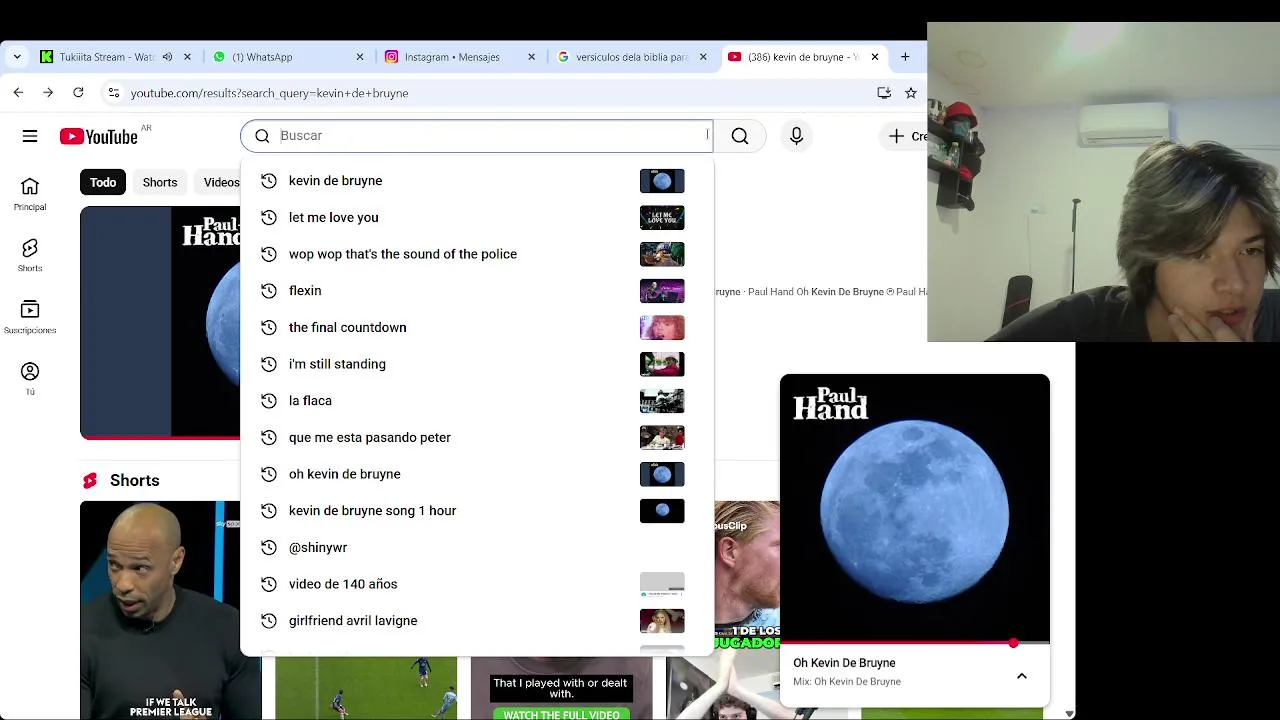1280x720 pixels.
Task: Open Shorts in left sidebar
Action: [x=30, y=255]
